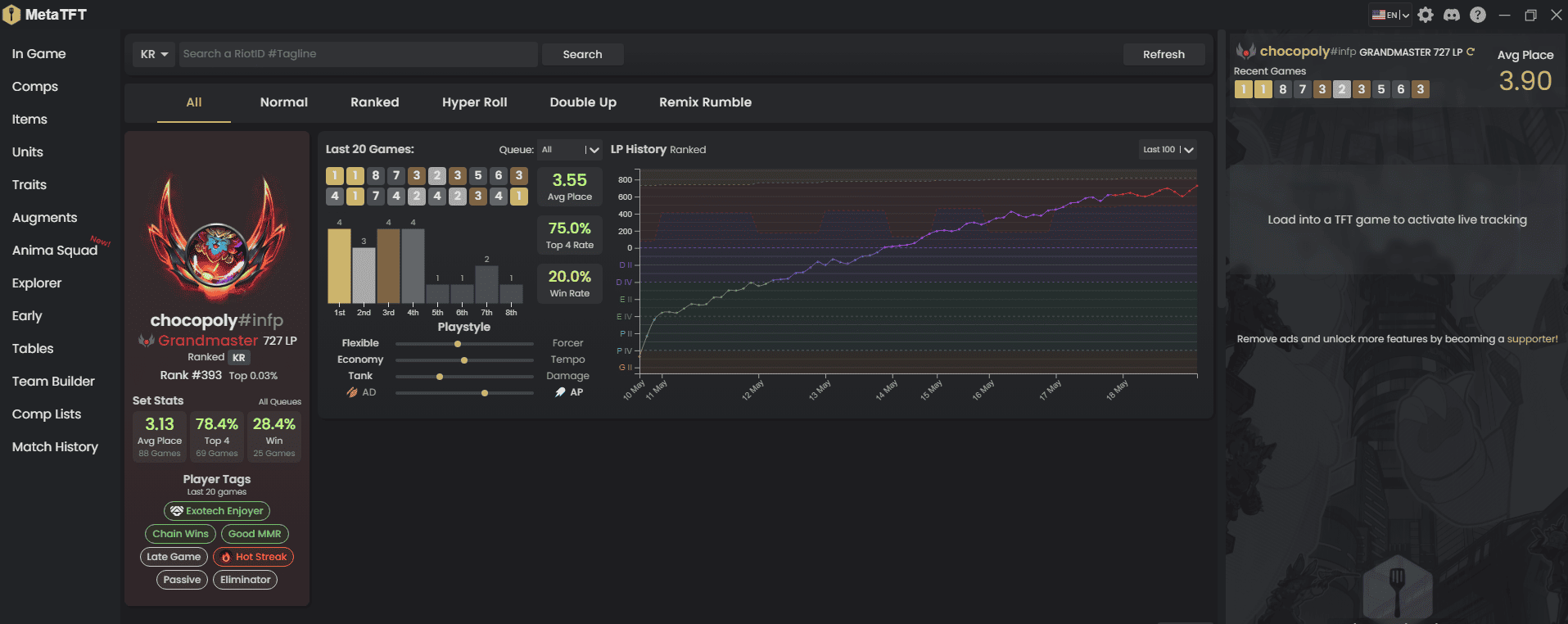Click the Search button
The image size is (1568, 624).
coord(583,54)
